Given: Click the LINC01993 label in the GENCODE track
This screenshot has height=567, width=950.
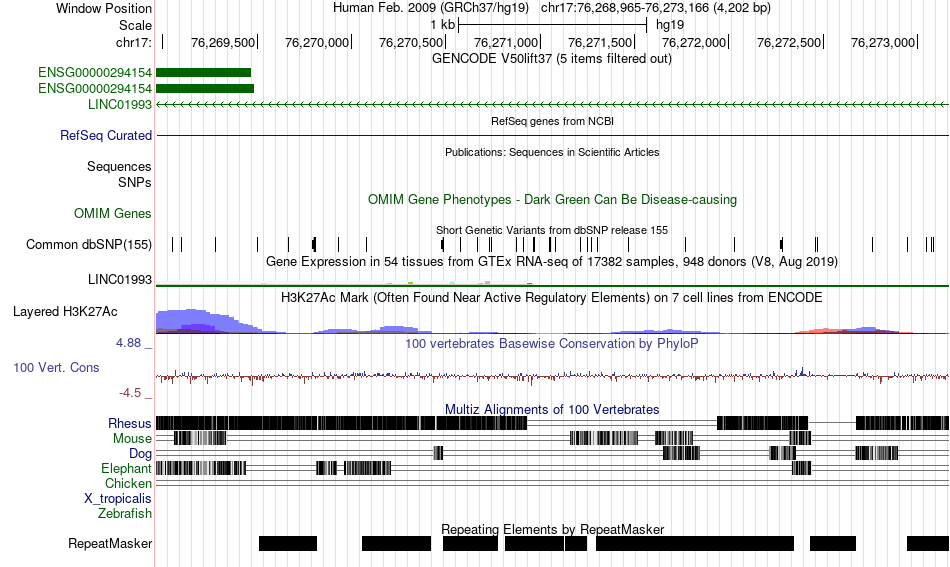Looking at the screenshot, I should coord(119,104).
